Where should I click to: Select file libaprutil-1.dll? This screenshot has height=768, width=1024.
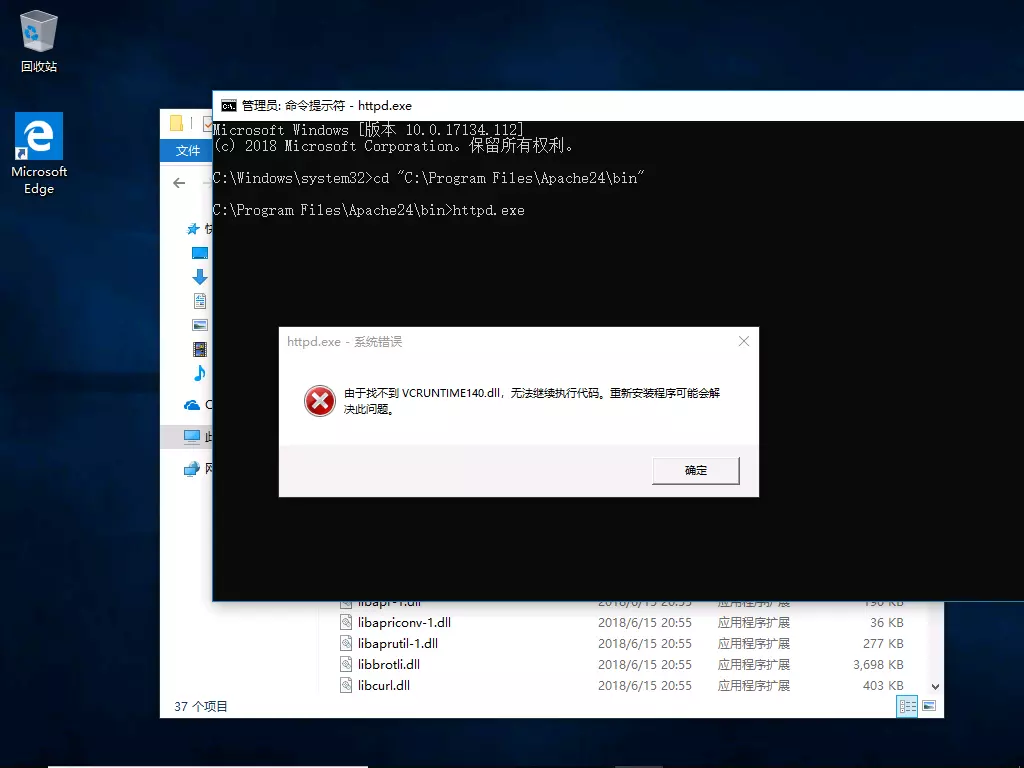click(398, 643)
